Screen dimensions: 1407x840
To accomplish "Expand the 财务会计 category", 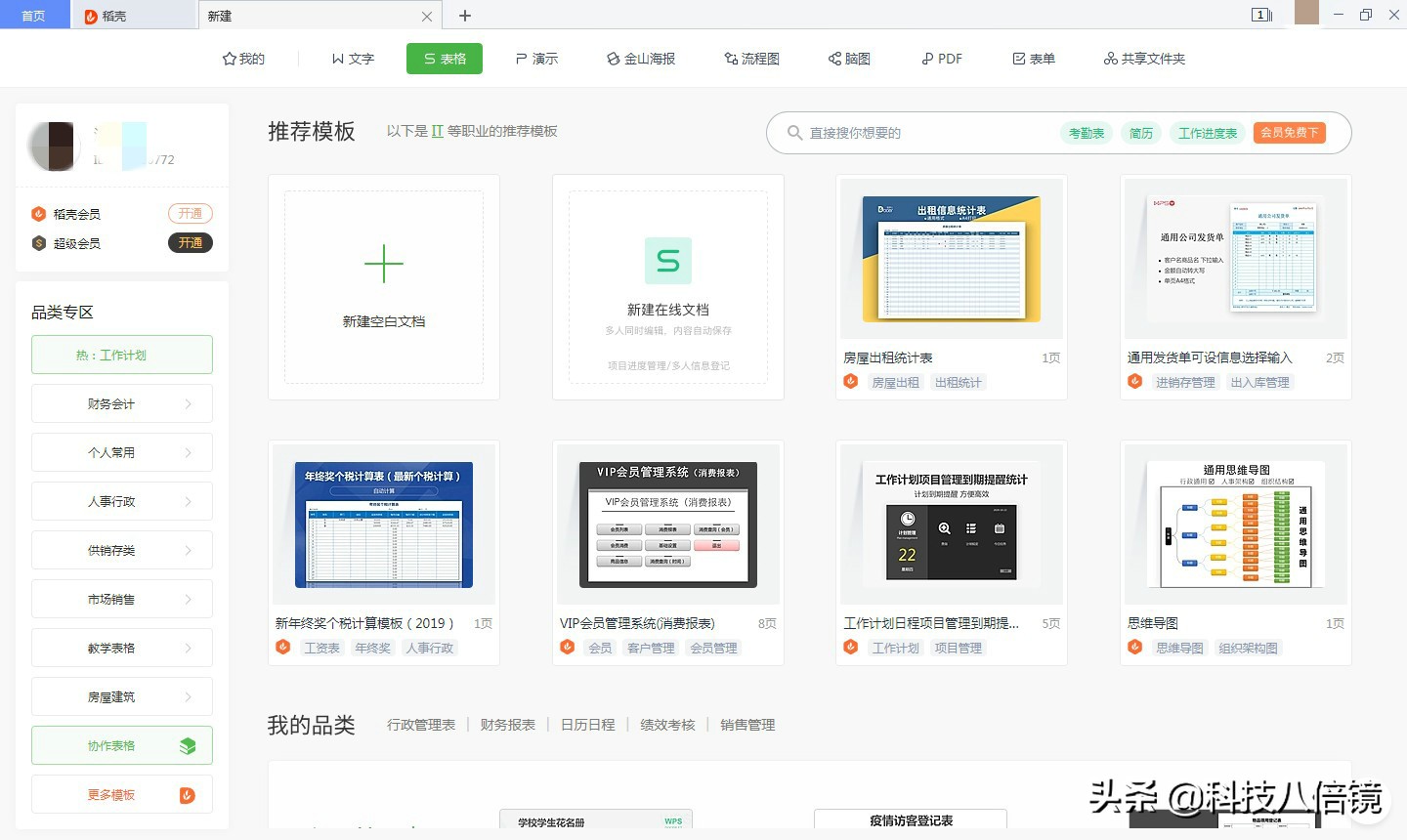I will (121, 403).
